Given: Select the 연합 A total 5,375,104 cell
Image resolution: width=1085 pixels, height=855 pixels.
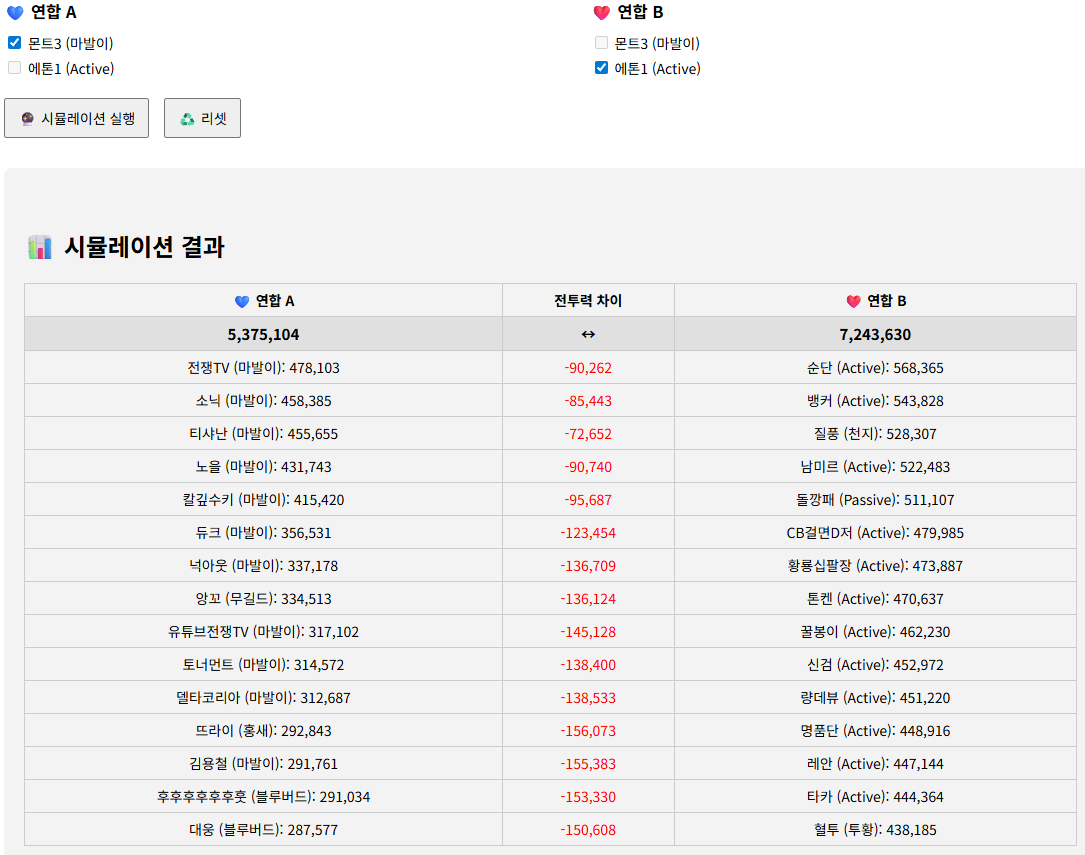Looking at the screenshot, I should click(263, 334).
